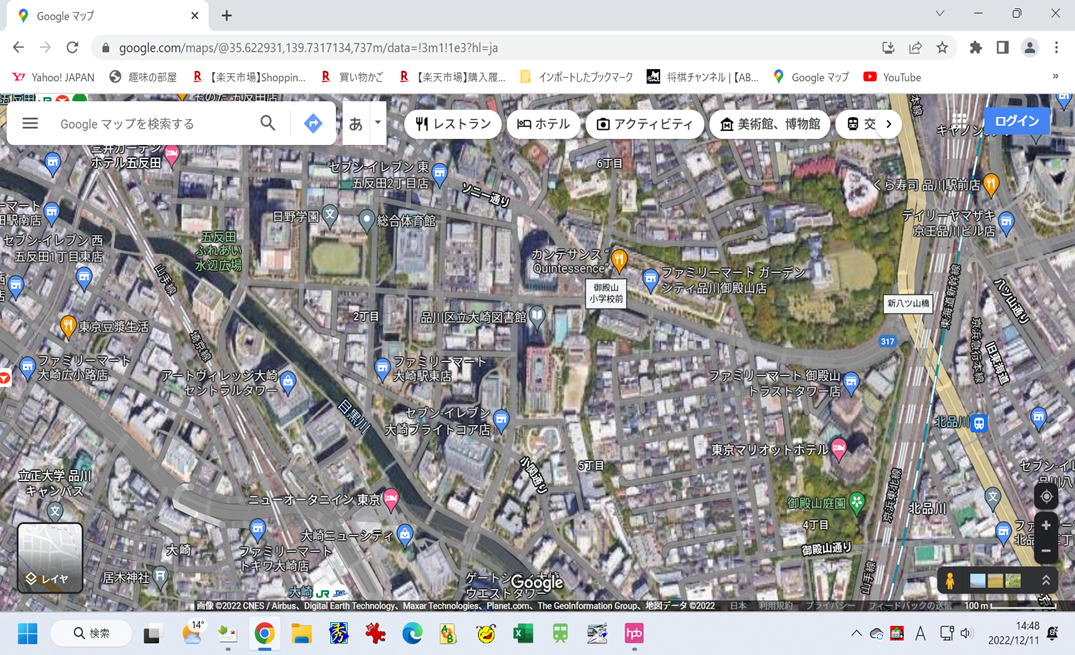Open Microsoft Edge from taskbar
This screenshot has height=655, width=1075.
[x=412, y=634]
